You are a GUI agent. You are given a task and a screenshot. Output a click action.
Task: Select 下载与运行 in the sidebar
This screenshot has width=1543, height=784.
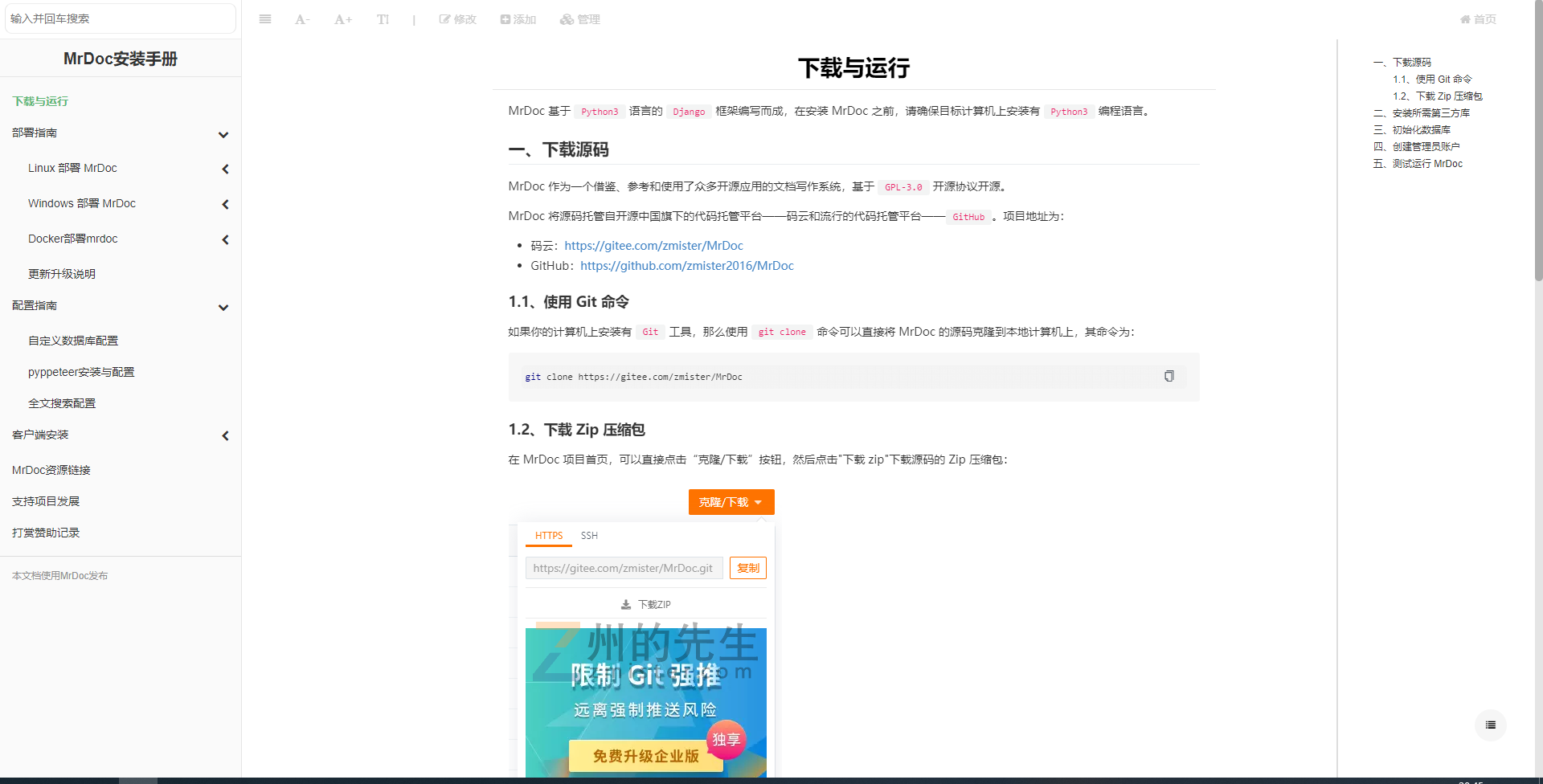tap(40, 101)
